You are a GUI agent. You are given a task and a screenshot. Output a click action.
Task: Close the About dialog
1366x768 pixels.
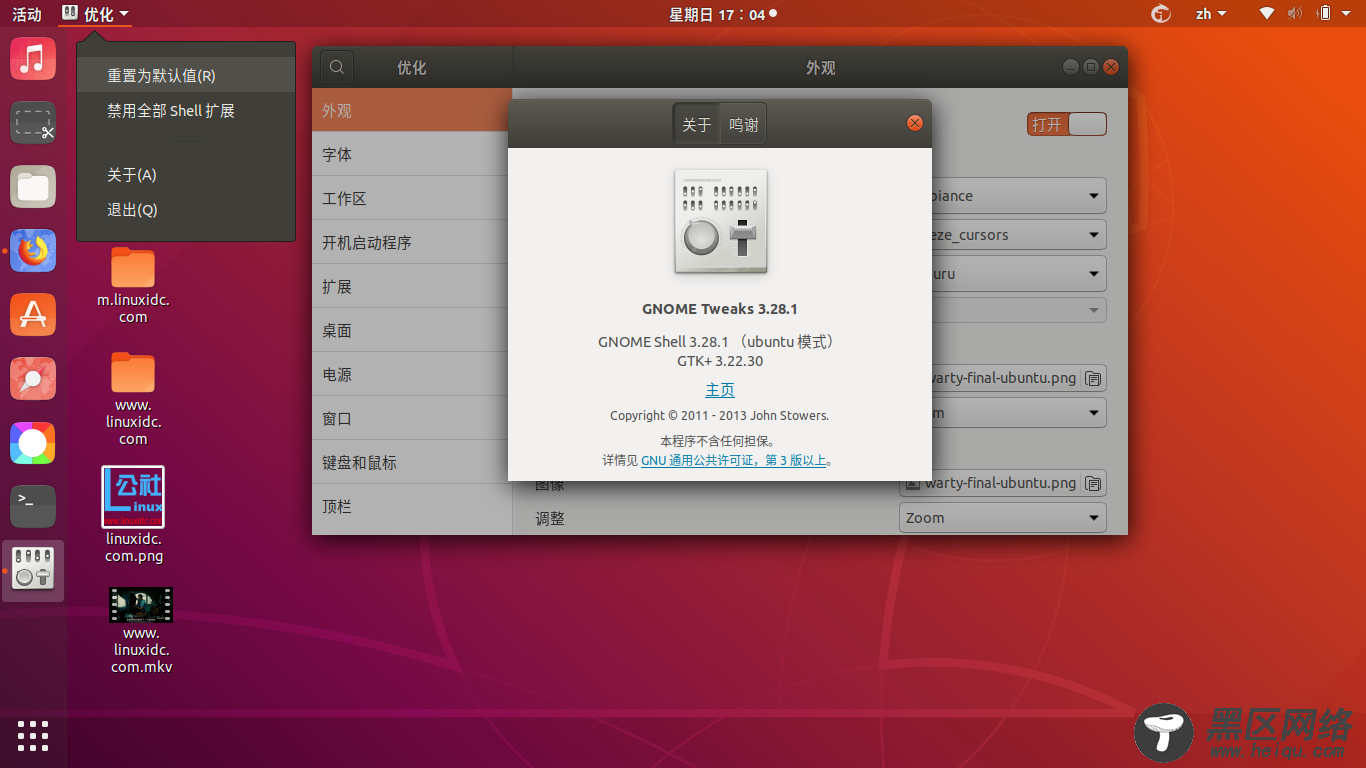pos(914,123)
